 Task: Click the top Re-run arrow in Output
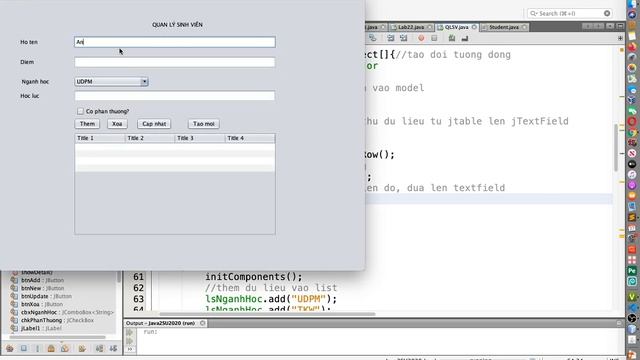click(130, 332)
